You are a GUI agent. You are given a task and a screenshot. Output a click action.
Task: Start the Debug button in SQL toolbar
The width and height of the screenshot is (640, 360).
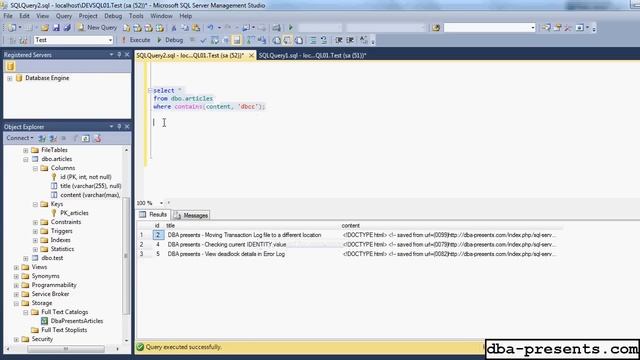pos(170,40)
